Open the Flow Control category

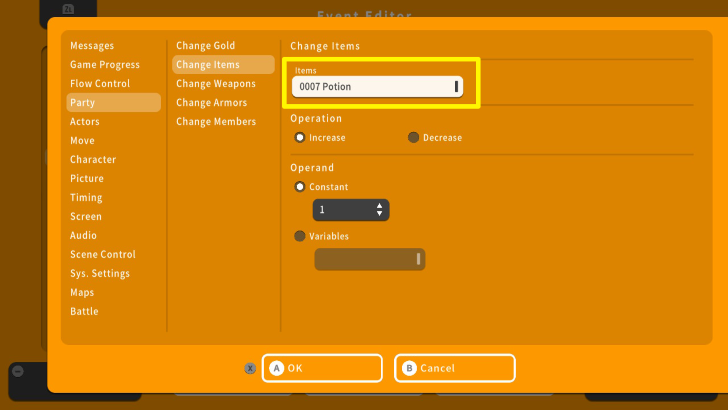100,84
